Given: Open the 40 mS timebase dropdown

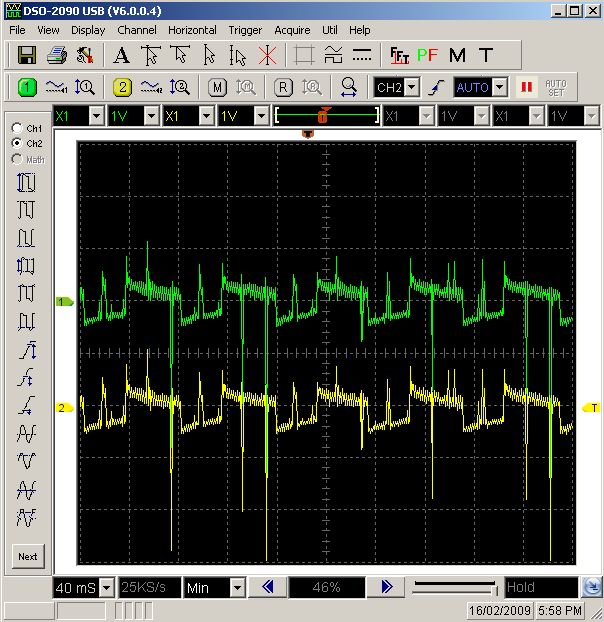Looking at the screenshot, I should (x=107, y=587).
